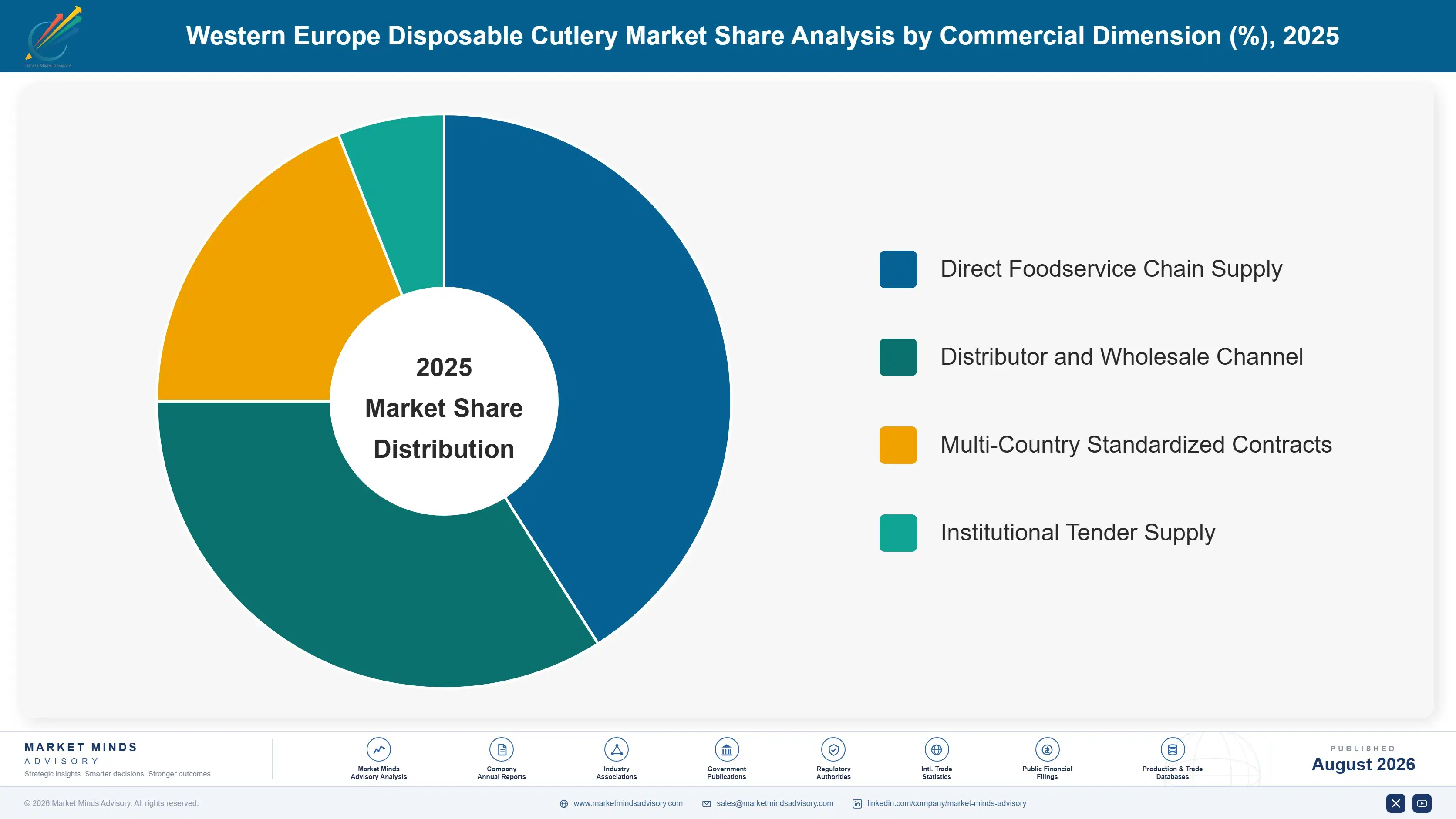The width and height of the screenshot is (1456, 819).
Task: Click the 2025 Market Share Distribution center text
Action: [x=444, y=408]
